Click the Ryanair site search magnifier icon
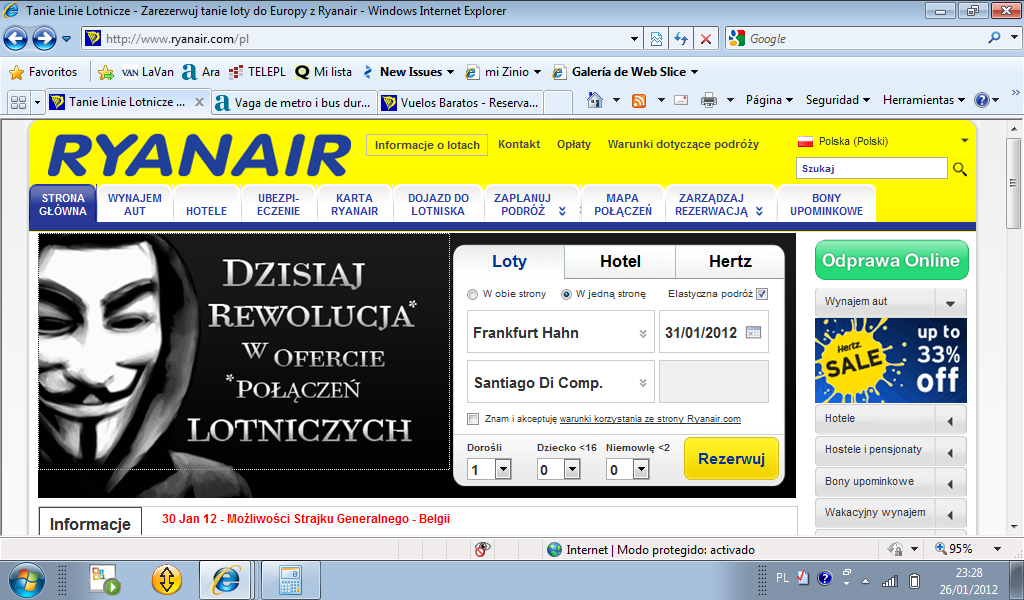 pos(959,168)
